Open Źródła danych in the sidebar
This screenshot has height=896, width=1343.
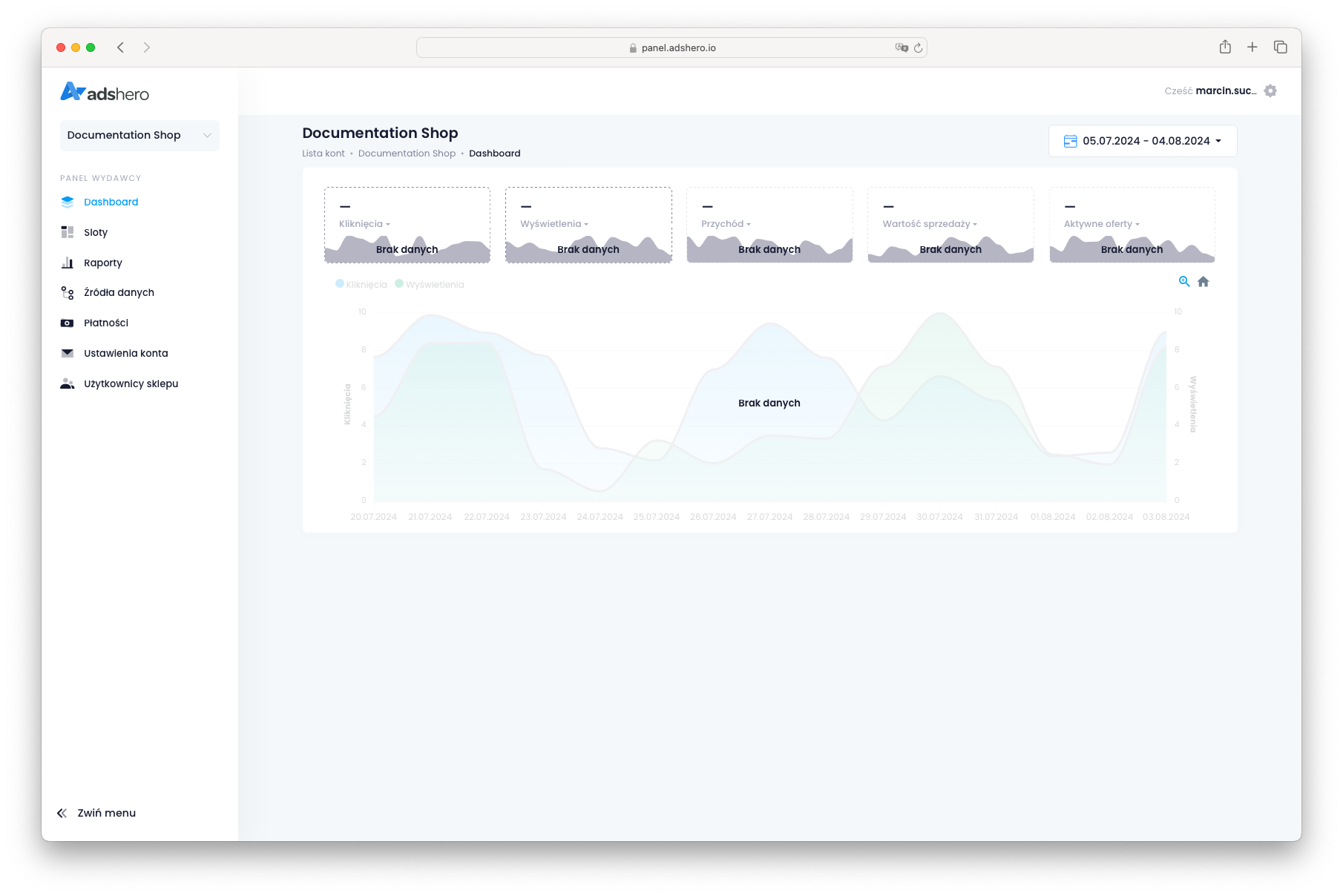[119, 293]
